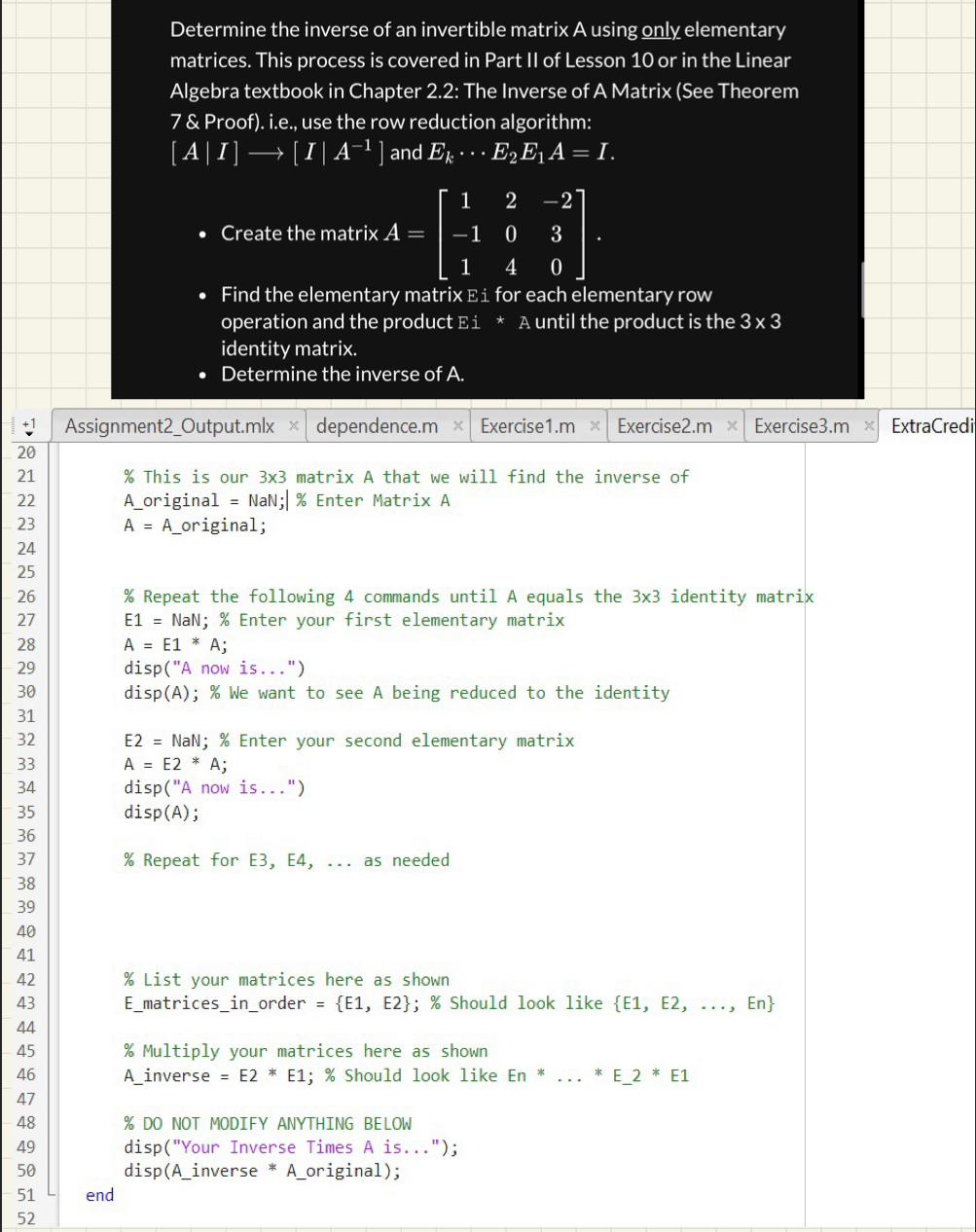Close the Exercise1.m tab

tap(594, 425)
